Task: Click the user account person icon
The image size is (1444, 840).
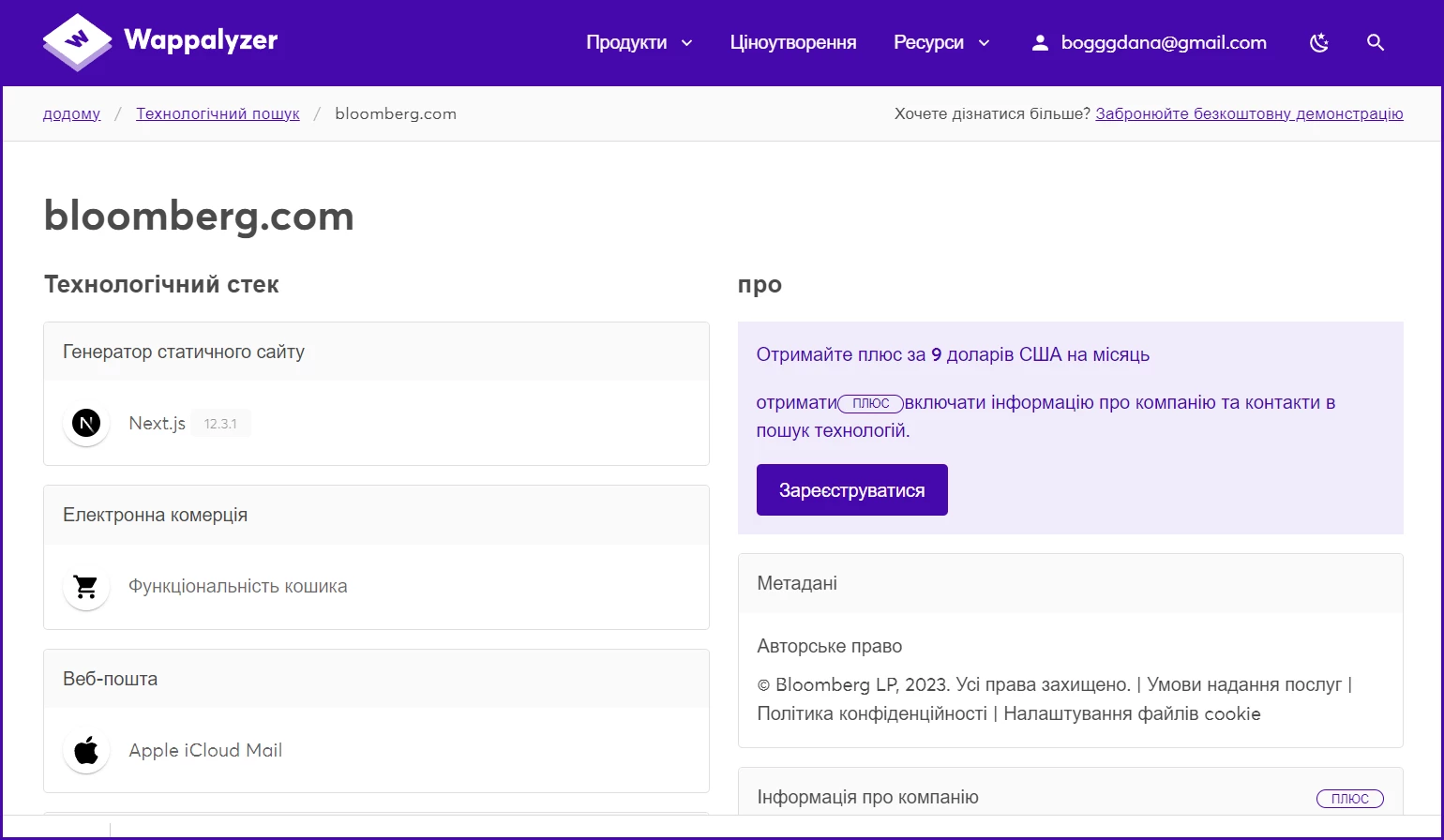Action: point(1040,42)
